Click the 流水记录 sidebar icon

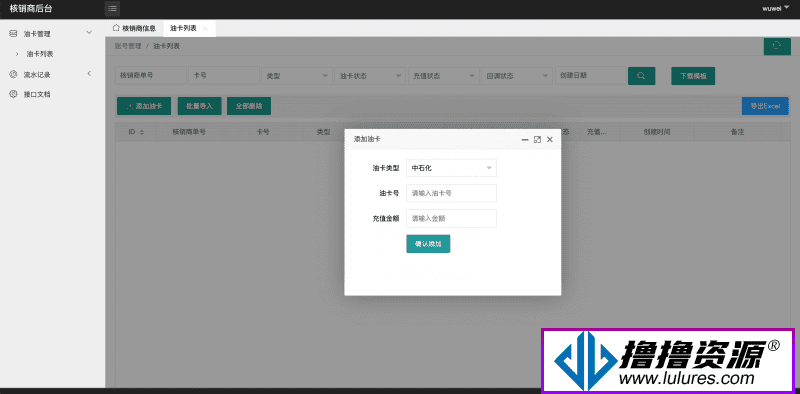click(x=13, y=75)
